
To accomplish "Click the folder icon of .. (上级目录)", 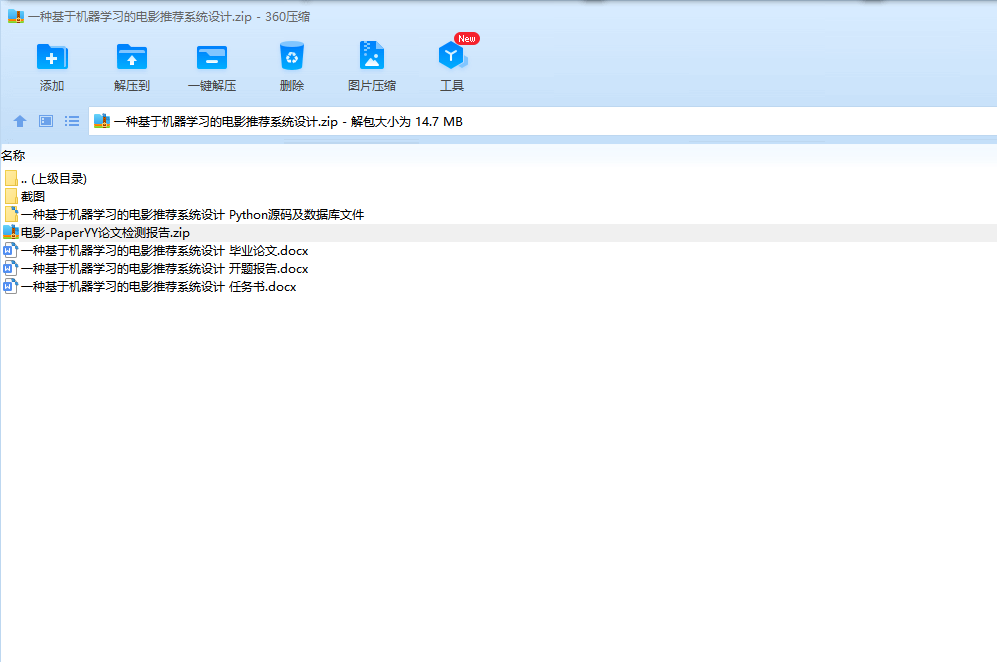I will tap(11, 178).
